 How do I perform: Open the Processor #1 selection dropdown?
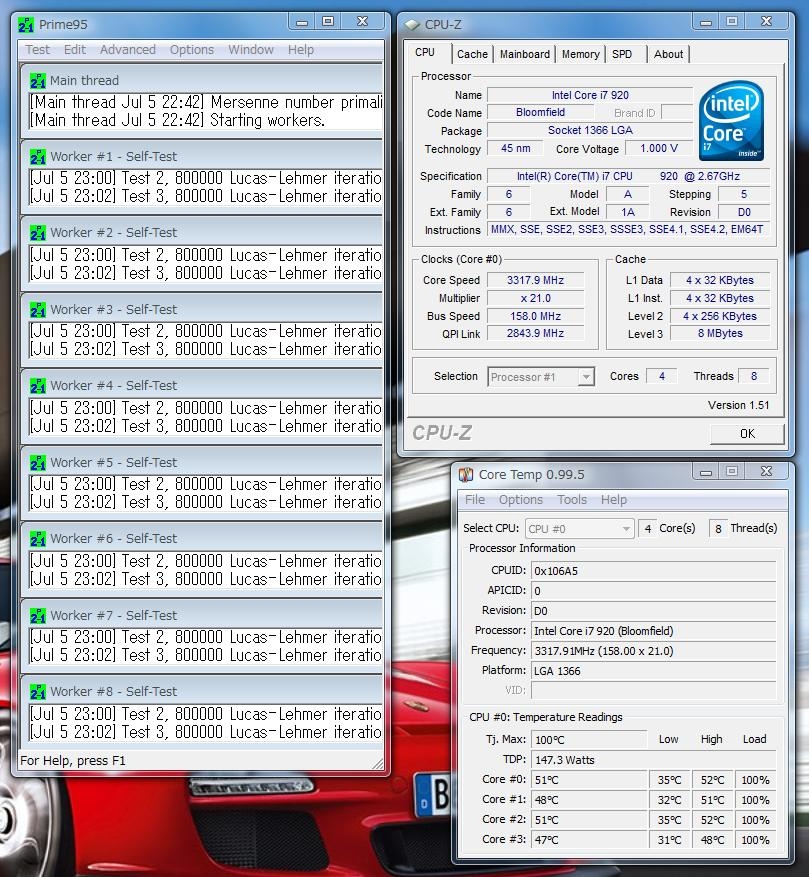click(x=541, y=377)
